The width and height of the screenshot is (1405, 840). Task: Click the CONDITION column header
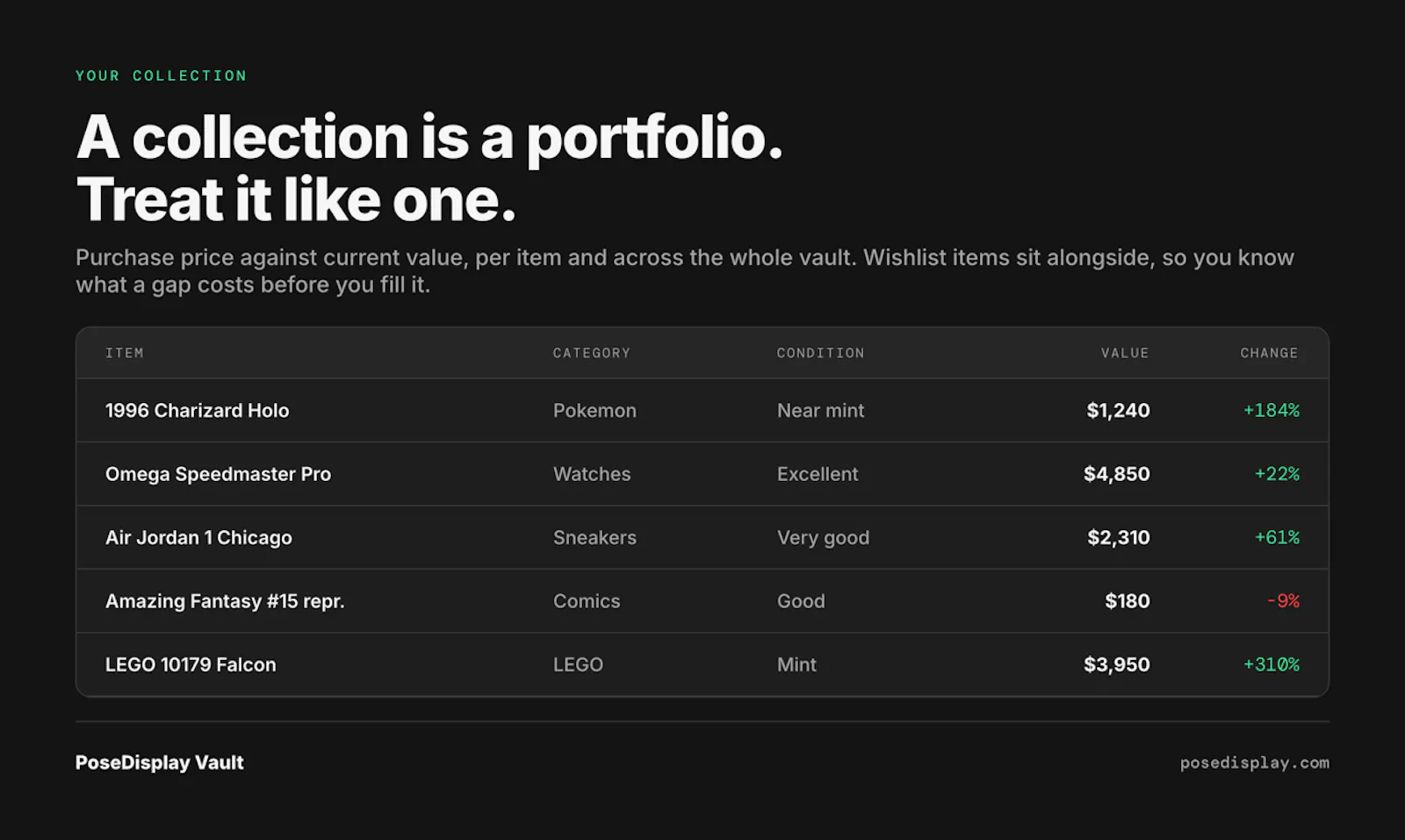click(x=820, y=353)
